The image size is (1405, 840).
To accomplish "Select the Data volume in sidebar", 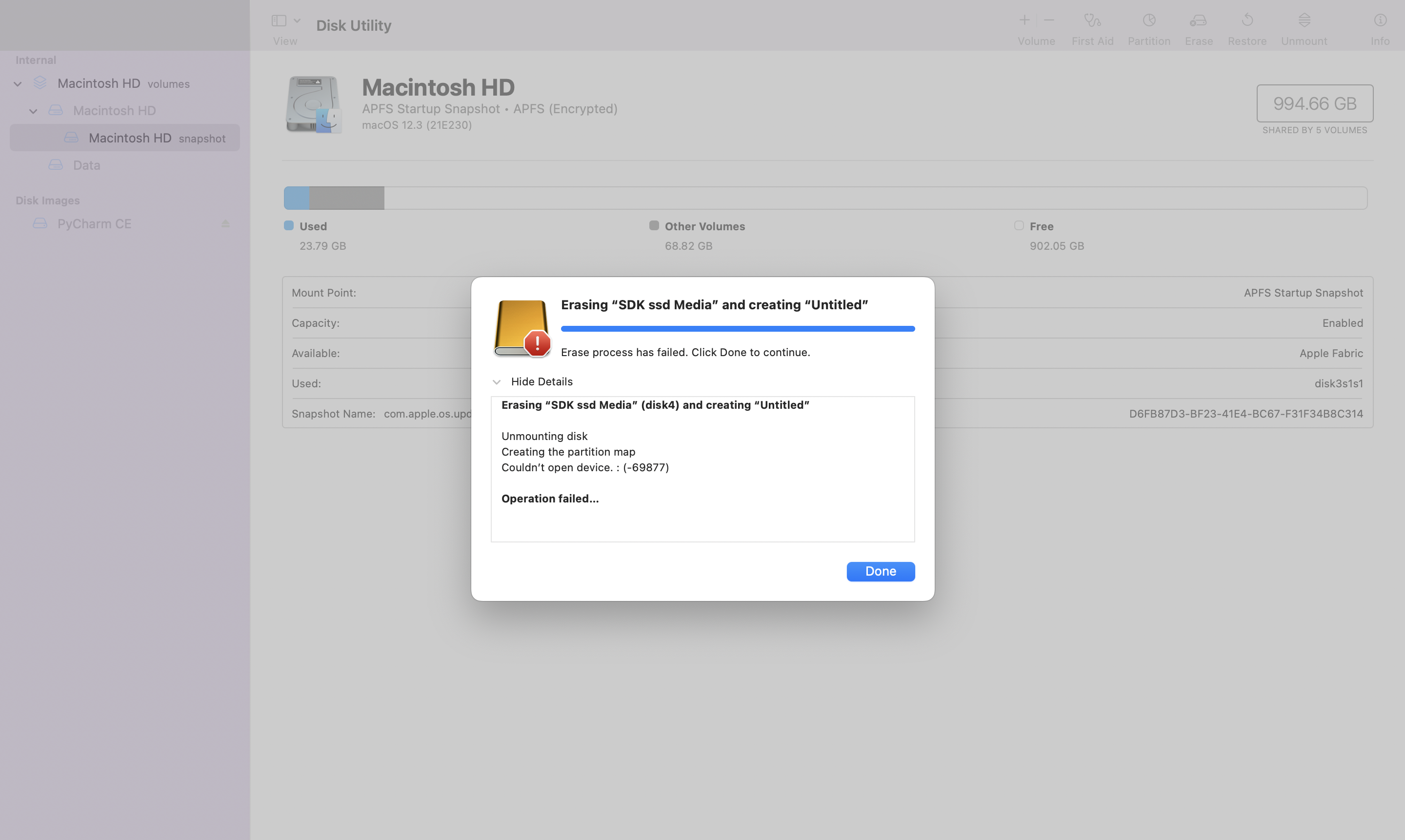I will (x=86, y=165).
